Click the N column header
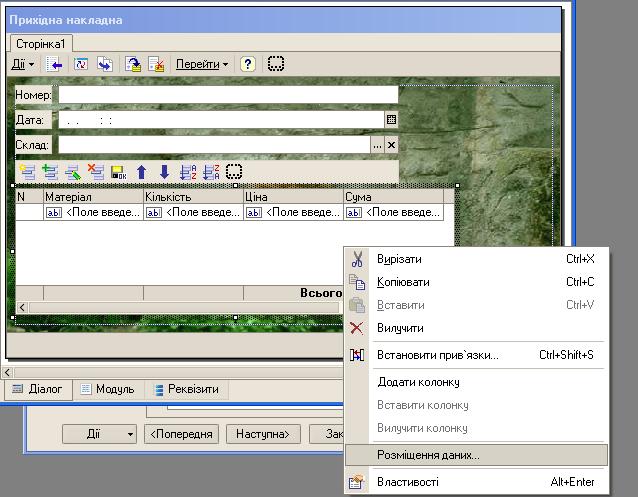This screenshot has width=638, height=497. (x=29, y=197)
